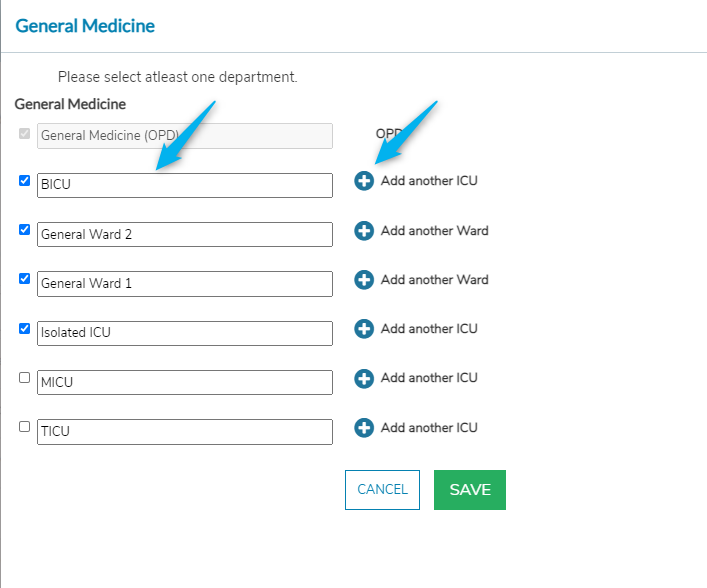Focus the BICU text field
Image resolution: width=707 pixels, height=588 pixels.
pyautogui.click(x=184, y=185)
